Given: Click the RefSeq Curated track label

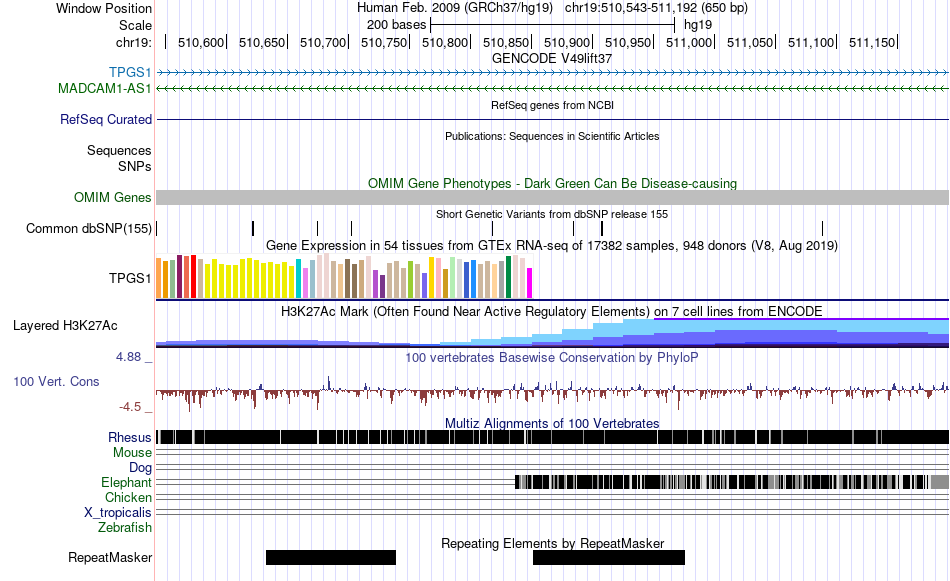Looking at the screenshot, I should pos(105,119).
